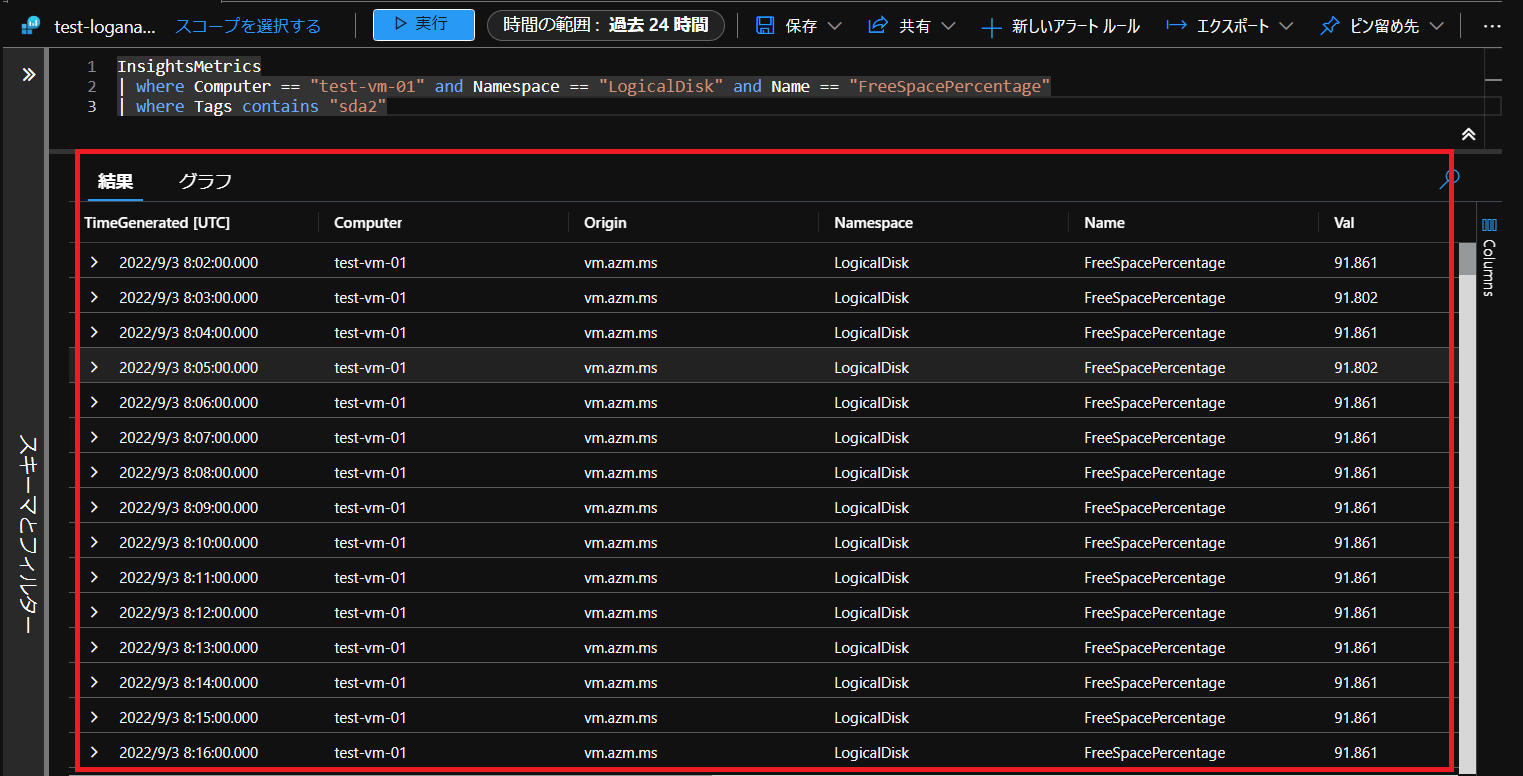1523x776 pixels.
Task: Click the 保存 floppy disk icon
Action: point(765,25)
